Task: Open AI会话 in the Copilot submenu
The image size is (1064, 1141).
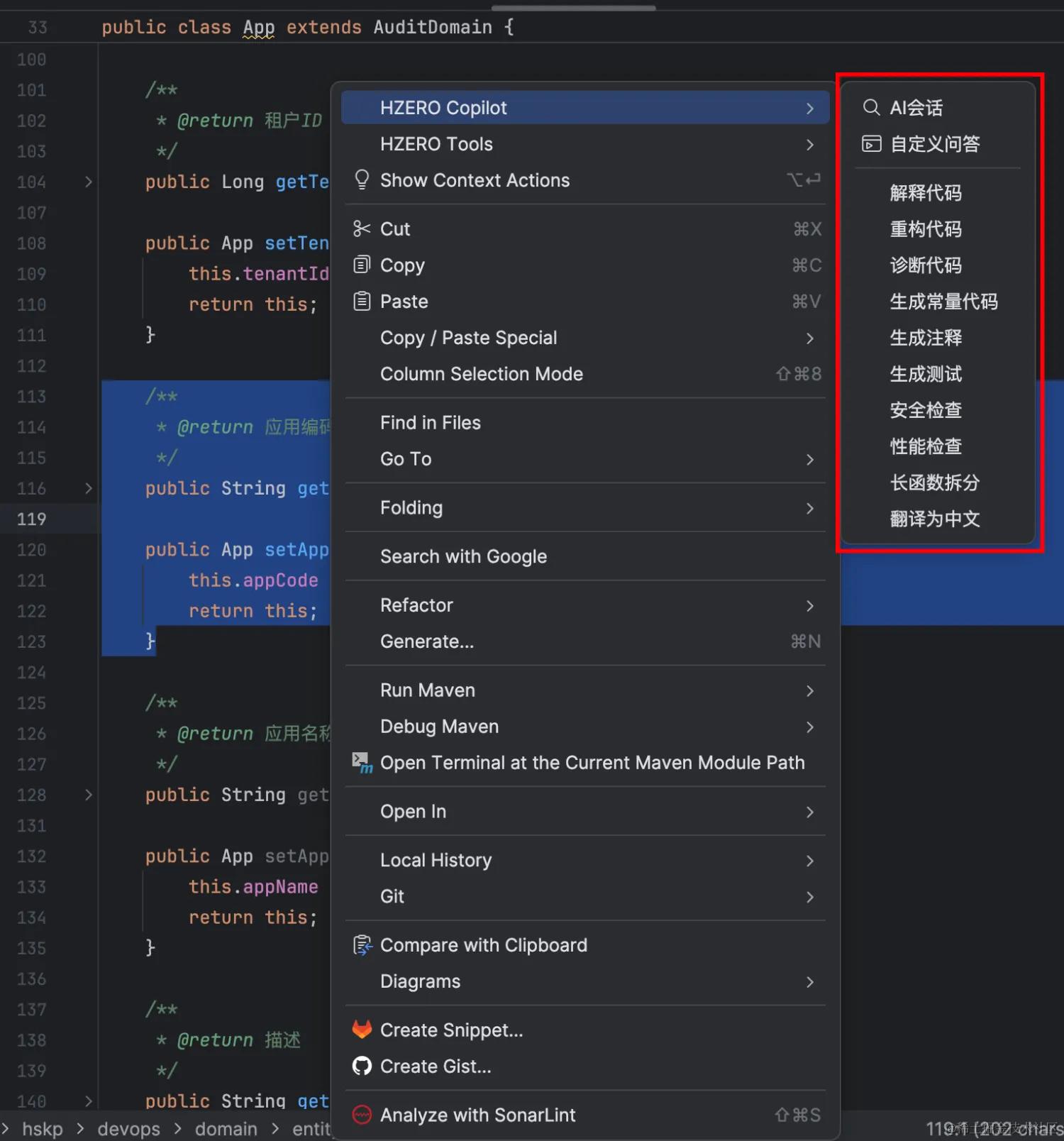Action: [x=938, y=108]
